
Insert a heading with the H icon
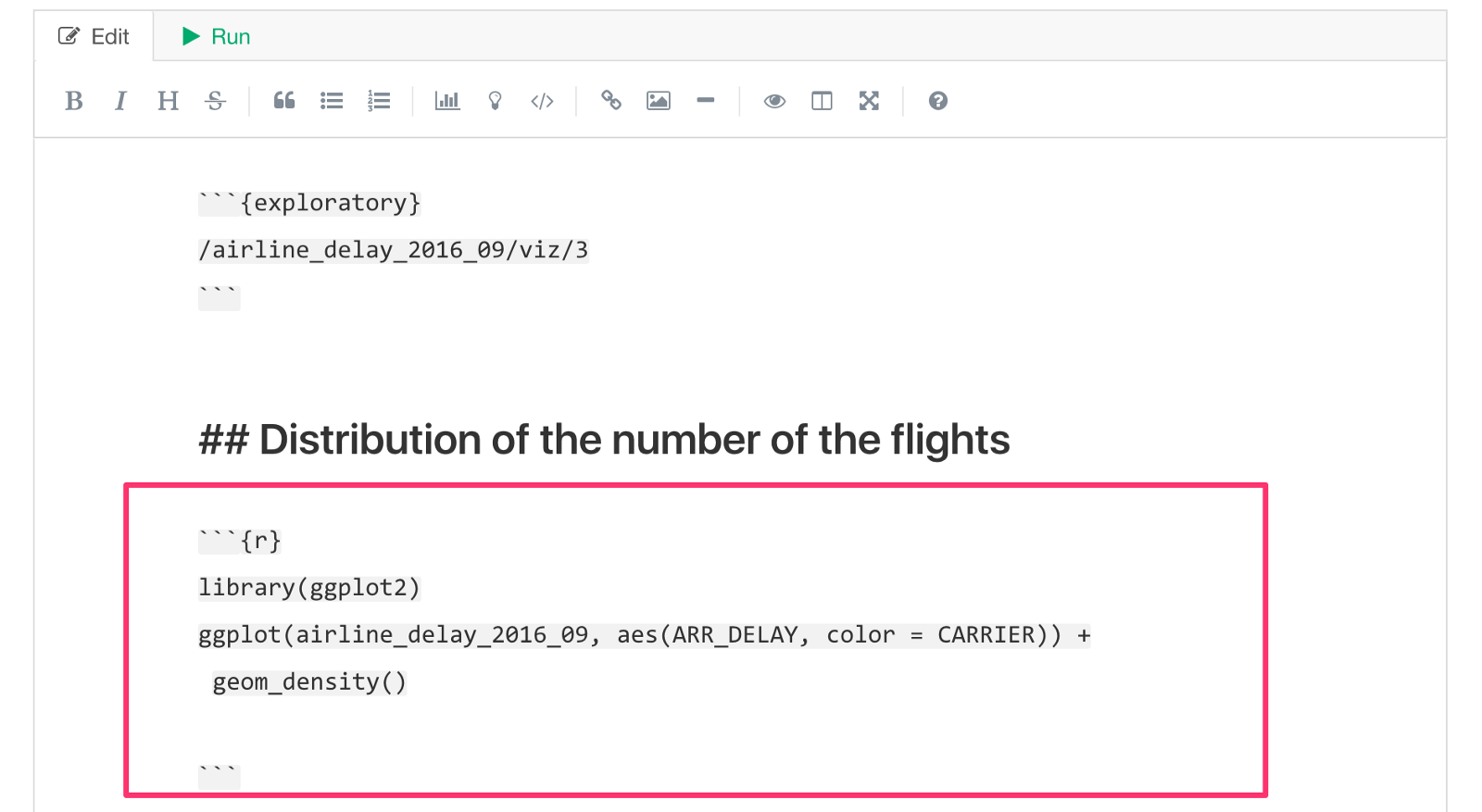click(x=168, y=101)
